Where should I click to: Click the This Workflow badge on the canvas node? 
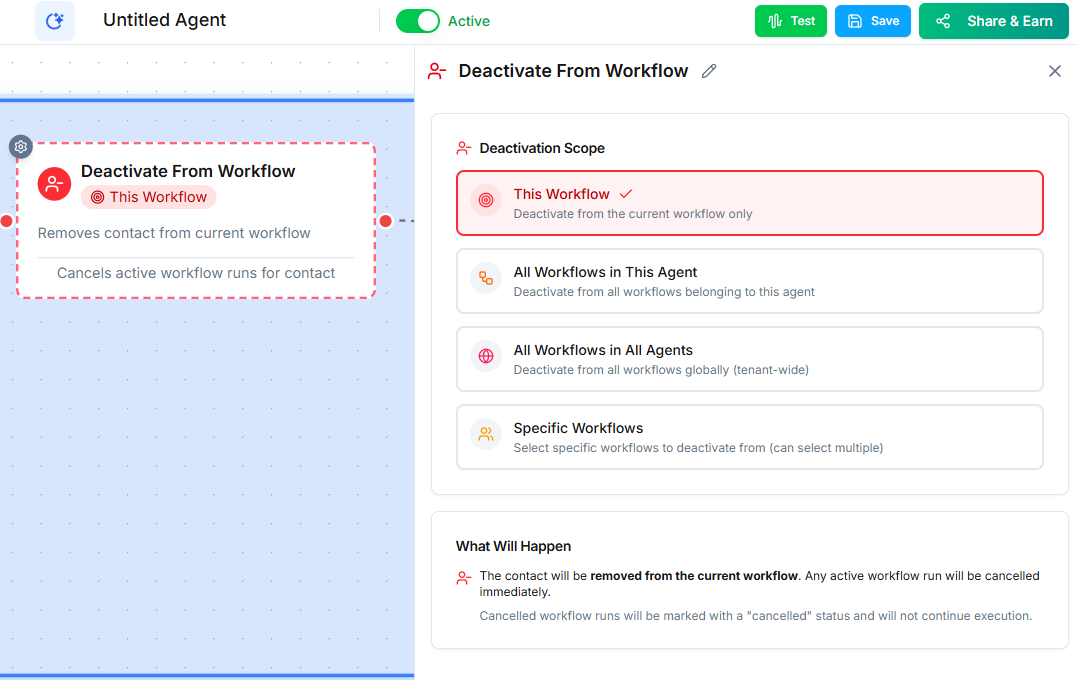[148, 197]
